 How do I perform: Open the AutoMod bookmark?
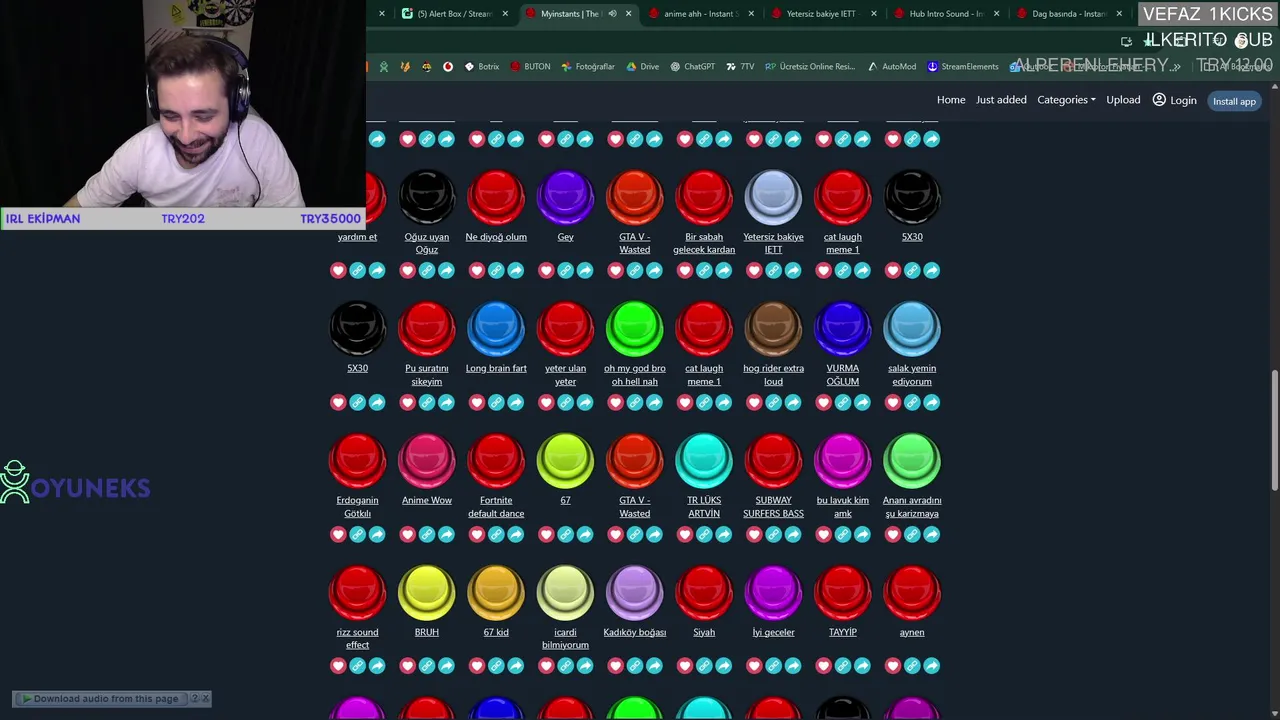point(891,67)
